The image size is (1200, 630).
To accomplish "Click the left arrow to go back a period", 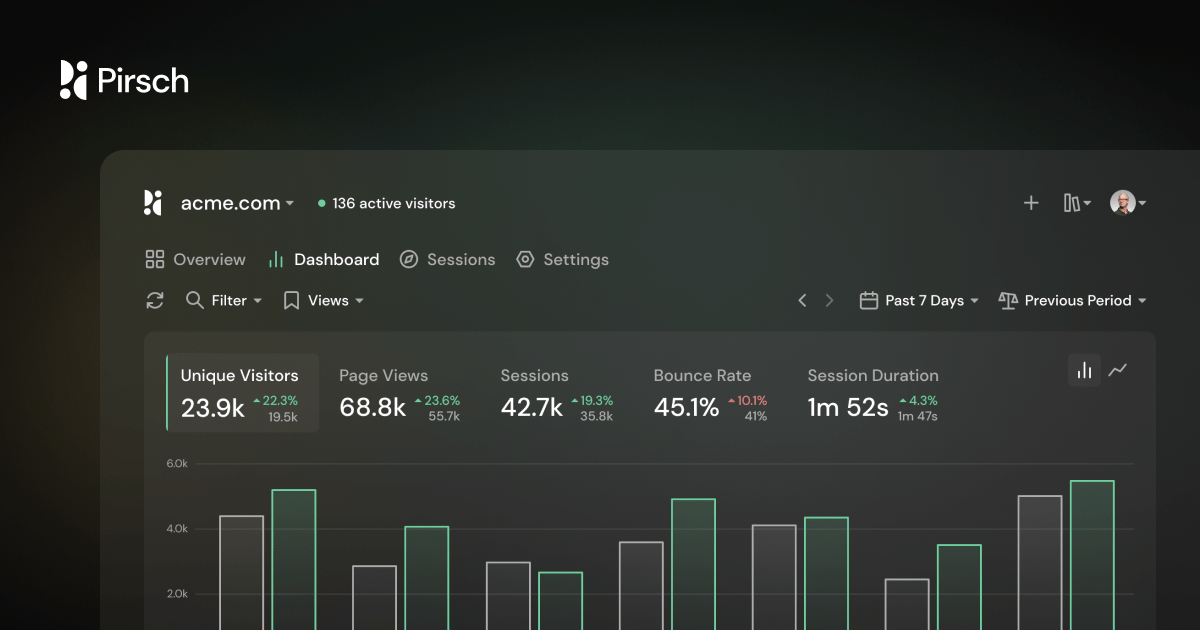I will coord(803,300).
